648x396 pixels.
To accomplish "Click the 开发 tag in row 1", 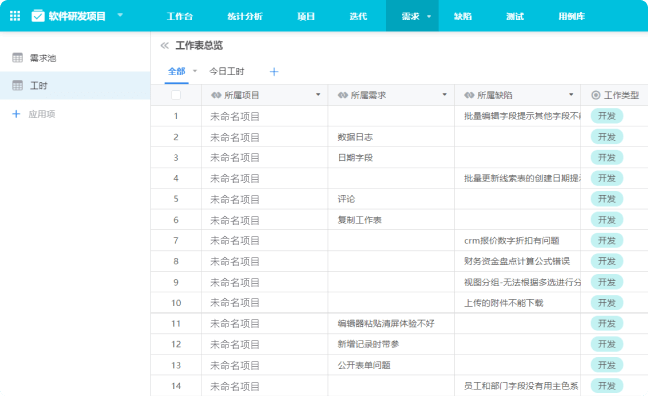I will [607, 116].
